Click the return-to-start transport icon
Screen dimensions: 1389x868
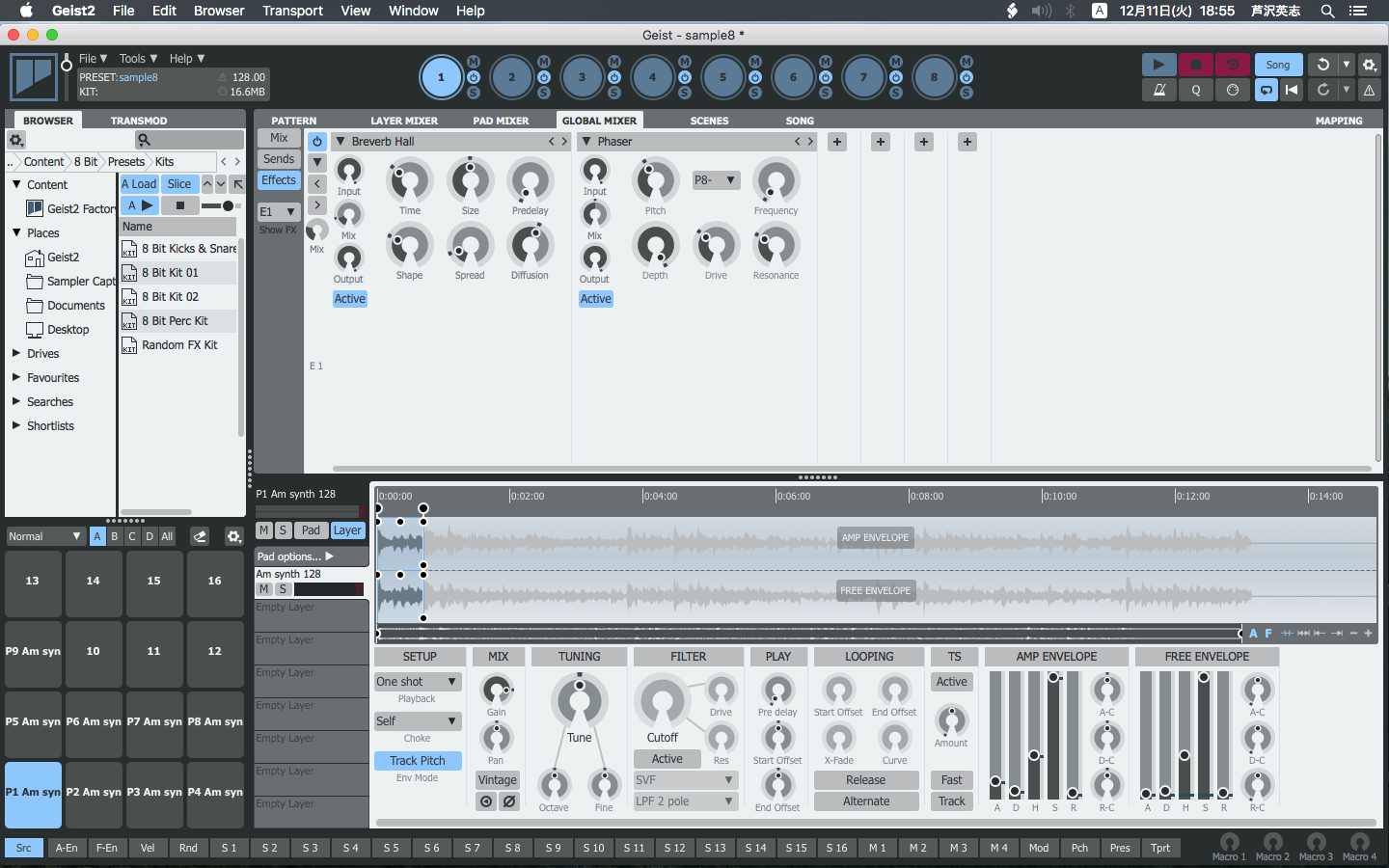[x=1292, y=90]
